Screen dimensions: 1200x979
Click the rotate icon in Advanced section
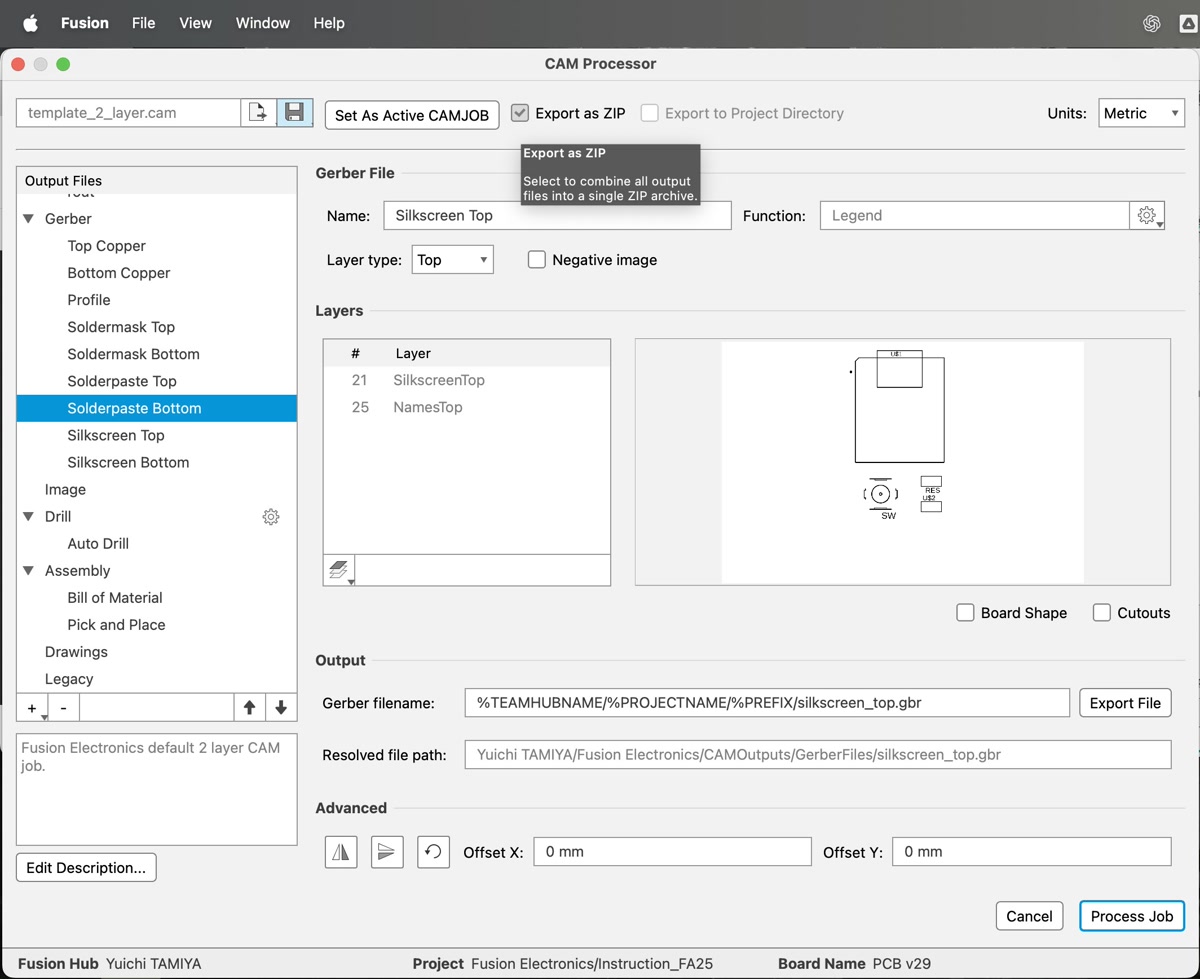tap(433, 852)
